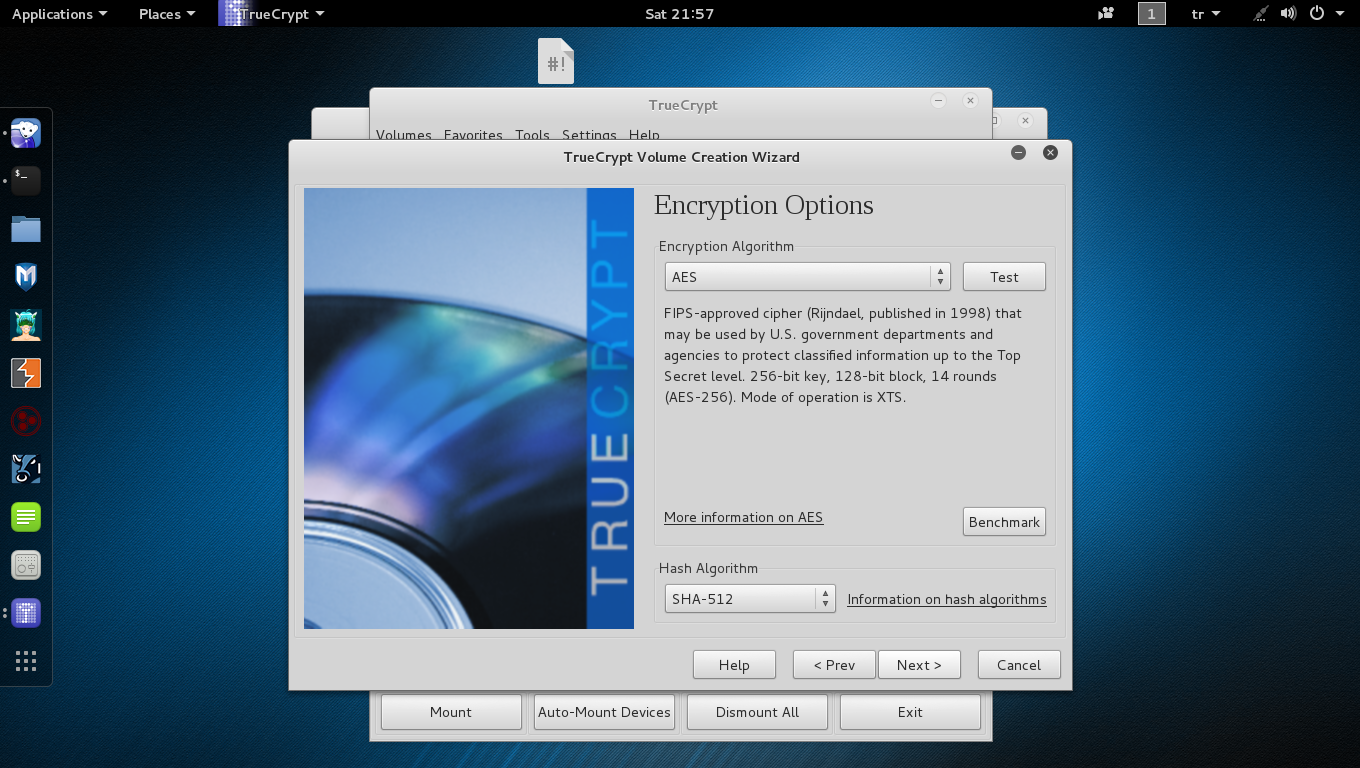Click the TrueCrypt Volume Creation Wizard title
Screen dimensions: 1360x768
click(x=682, y=157)
